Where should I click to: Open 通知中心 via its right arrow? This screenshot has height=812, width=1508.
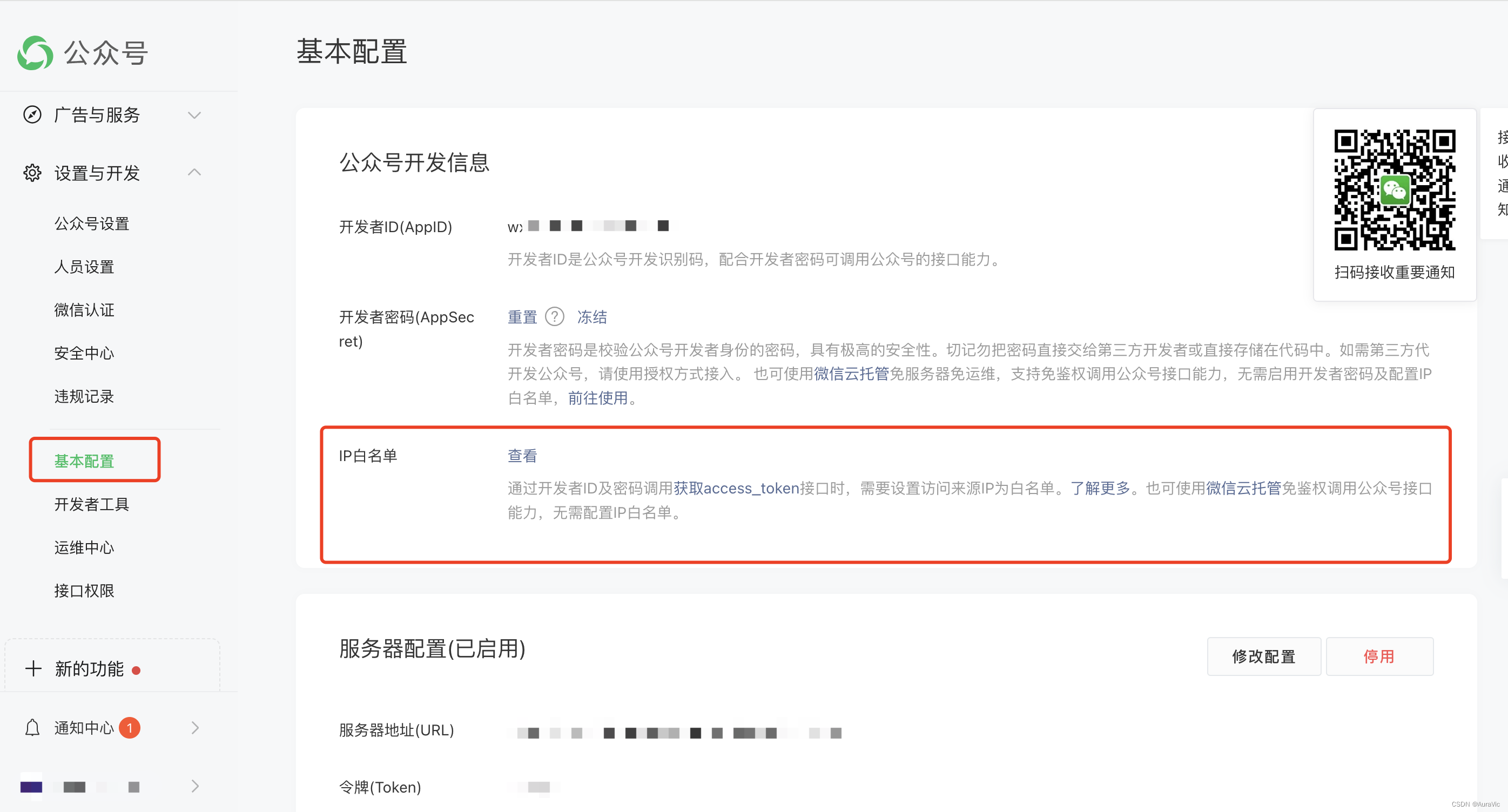click(x=195, y=728)
